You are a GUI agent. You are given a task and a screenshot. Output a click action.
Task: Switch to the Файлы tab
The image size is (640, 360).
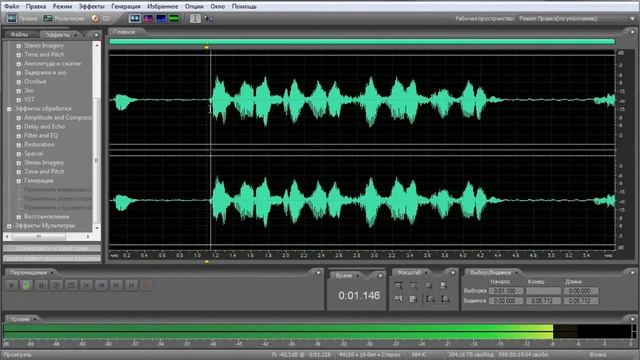pyautogui.click(x=20, y=35)
